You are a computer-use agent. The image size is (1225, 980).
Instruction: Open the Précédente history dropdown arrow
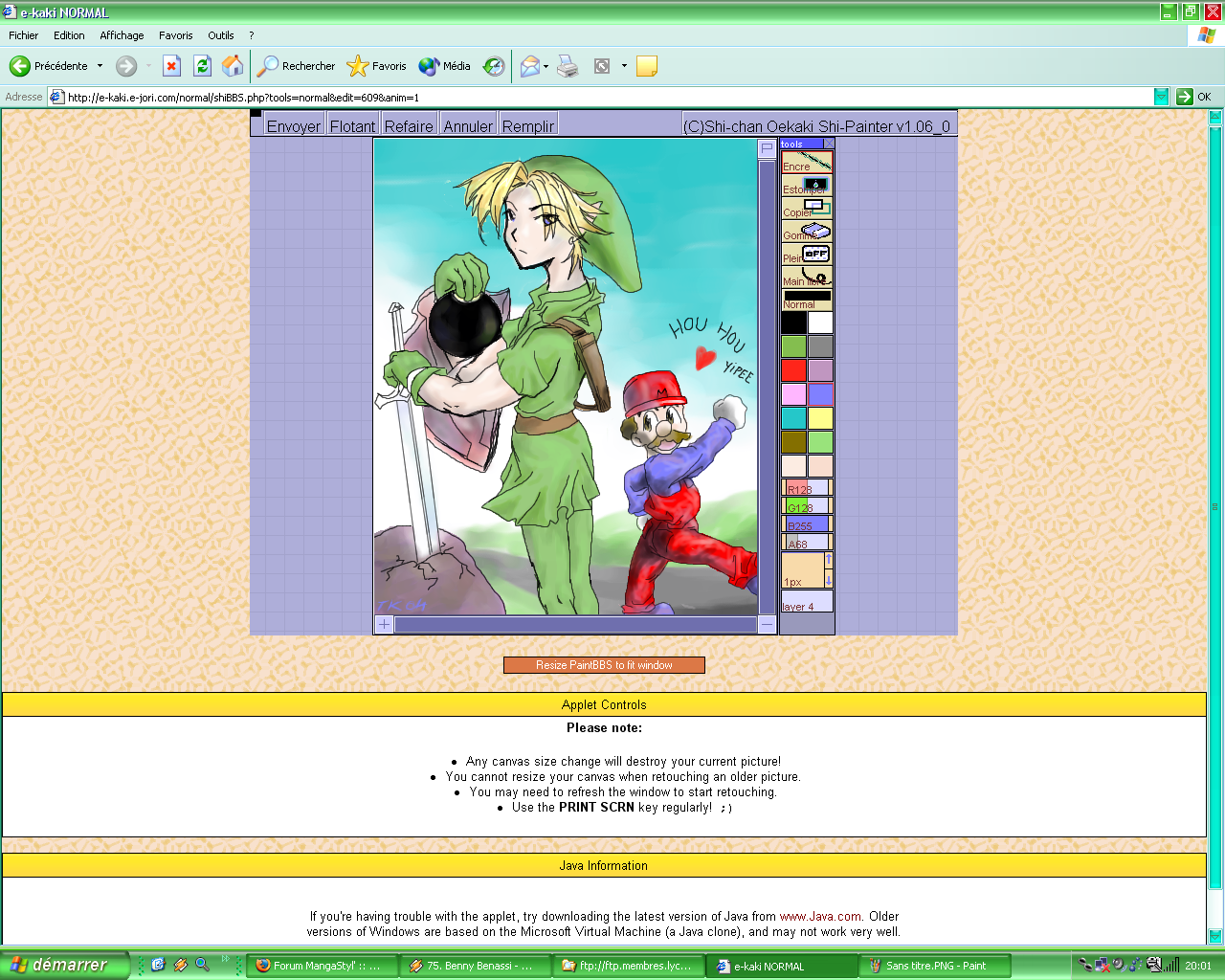coord(100,66)
